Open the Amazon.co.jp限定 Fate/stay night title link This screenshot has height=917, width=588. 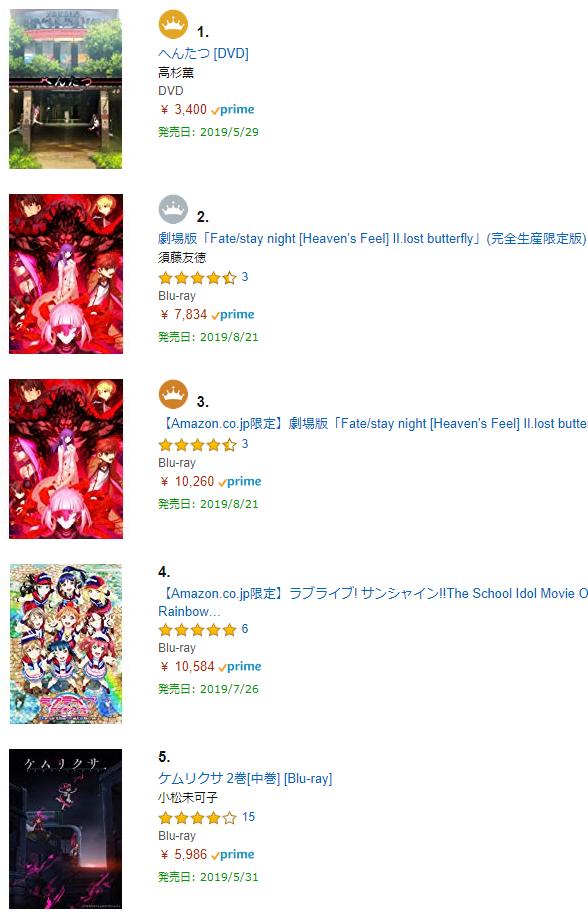coord(373,423)
